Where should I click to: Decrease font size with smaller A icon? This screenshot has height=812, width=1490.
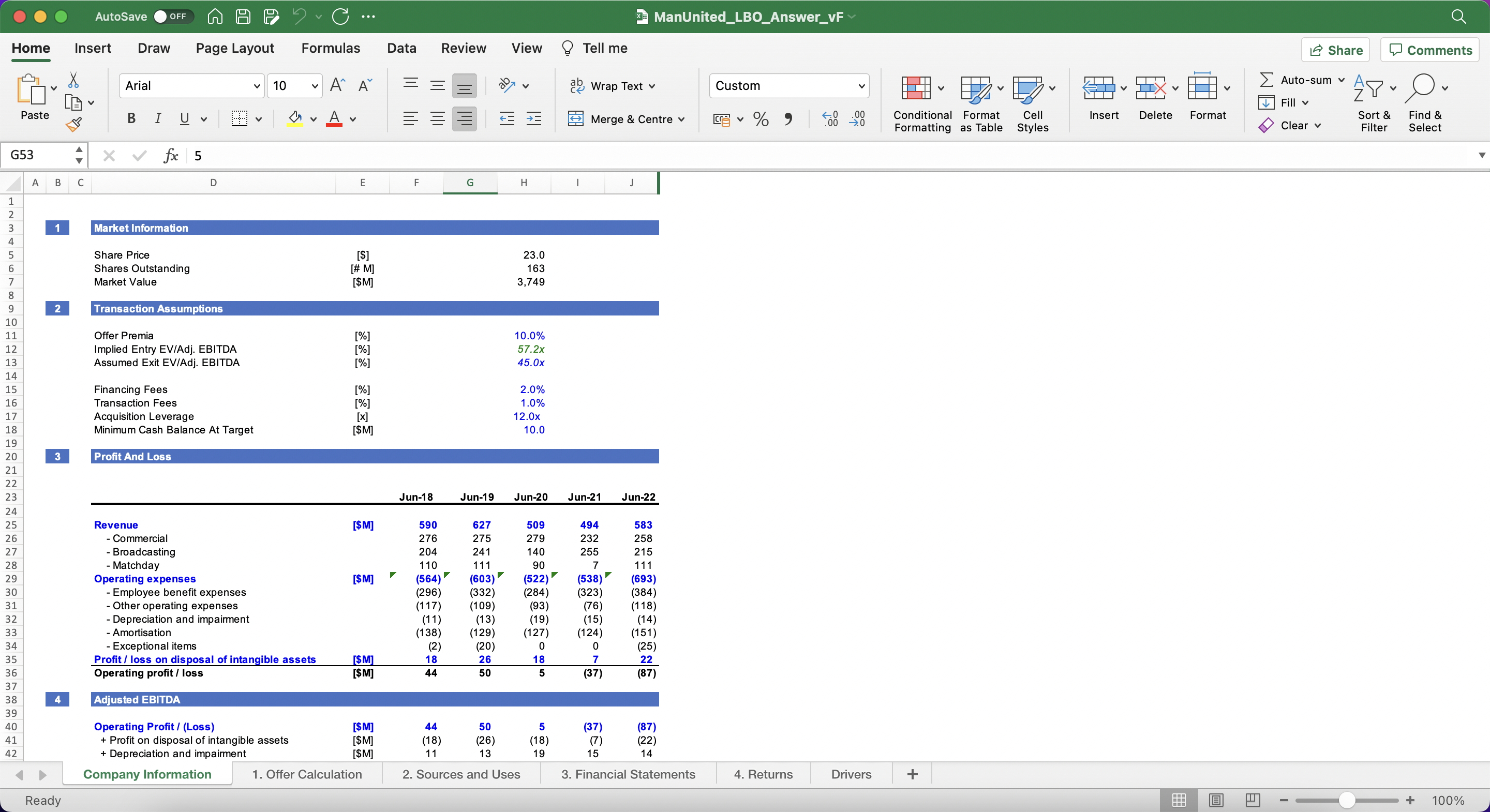(x=365, y=85)
